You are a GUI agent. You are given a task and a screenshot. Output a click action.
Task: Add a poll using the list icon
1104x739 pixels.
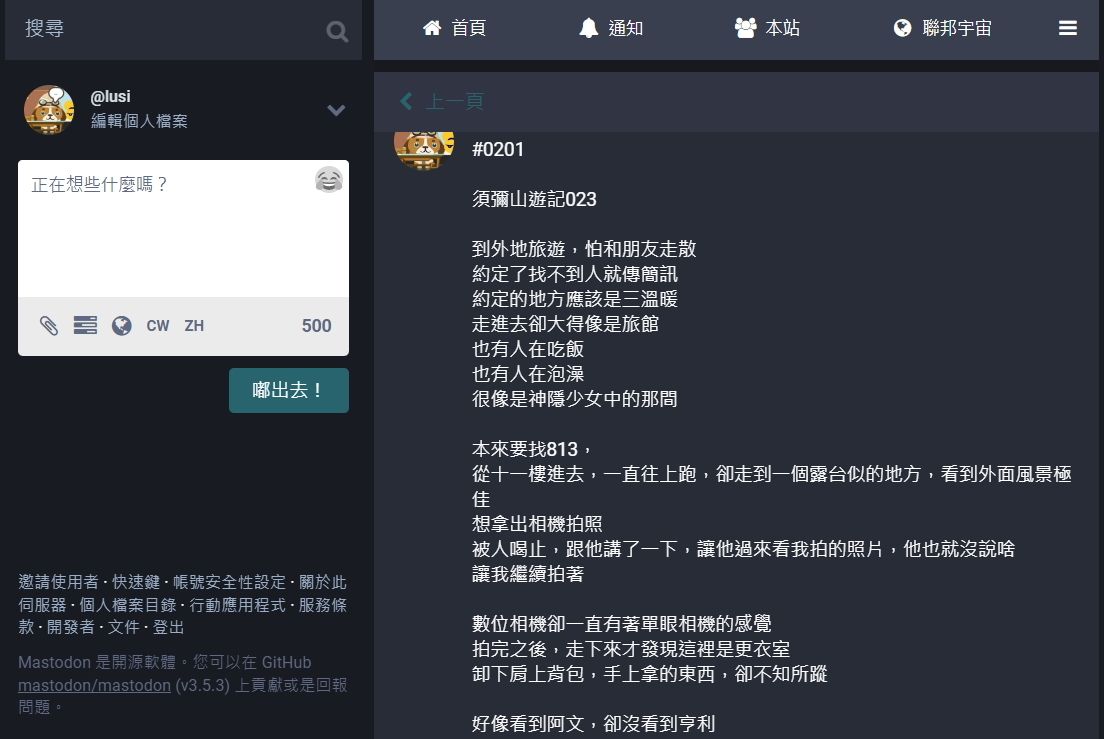pos(85,325)
